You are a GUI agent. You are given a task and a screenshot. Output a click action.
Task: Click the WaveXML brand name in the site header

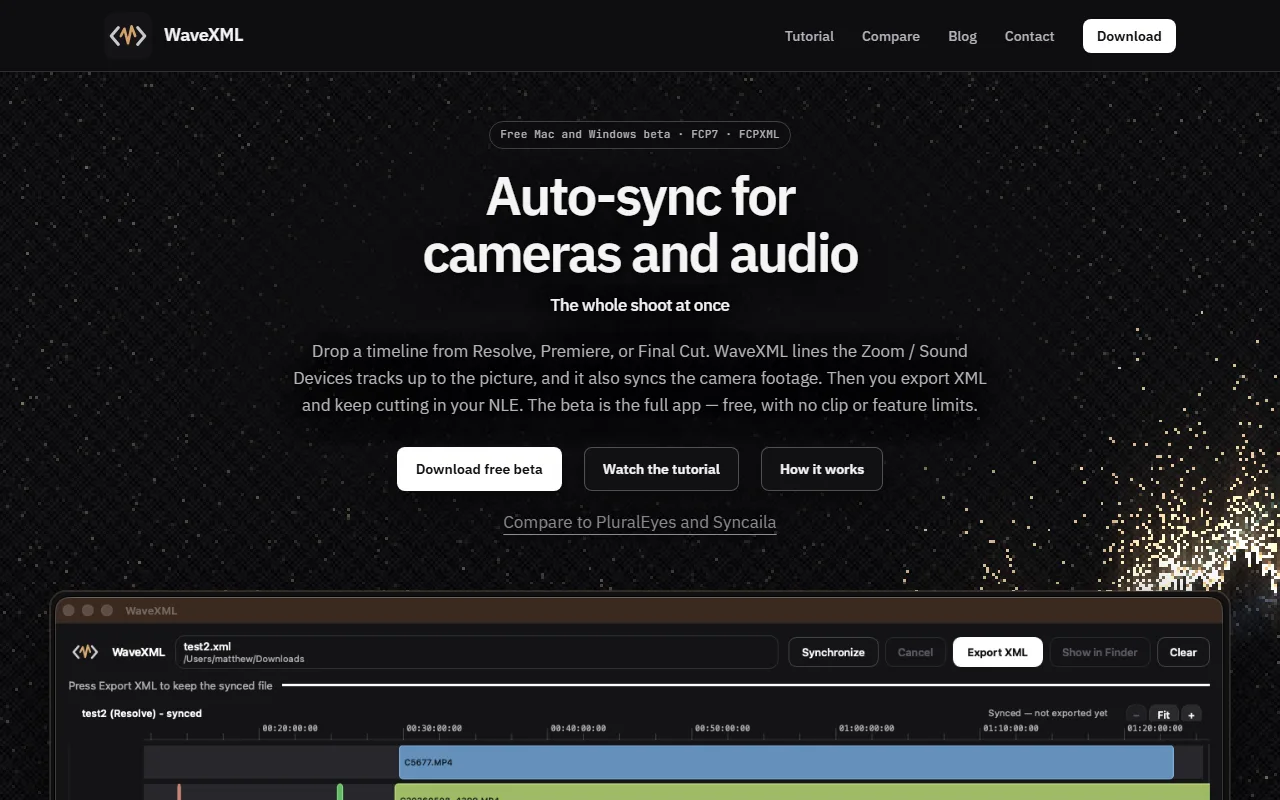pos(204,35)
